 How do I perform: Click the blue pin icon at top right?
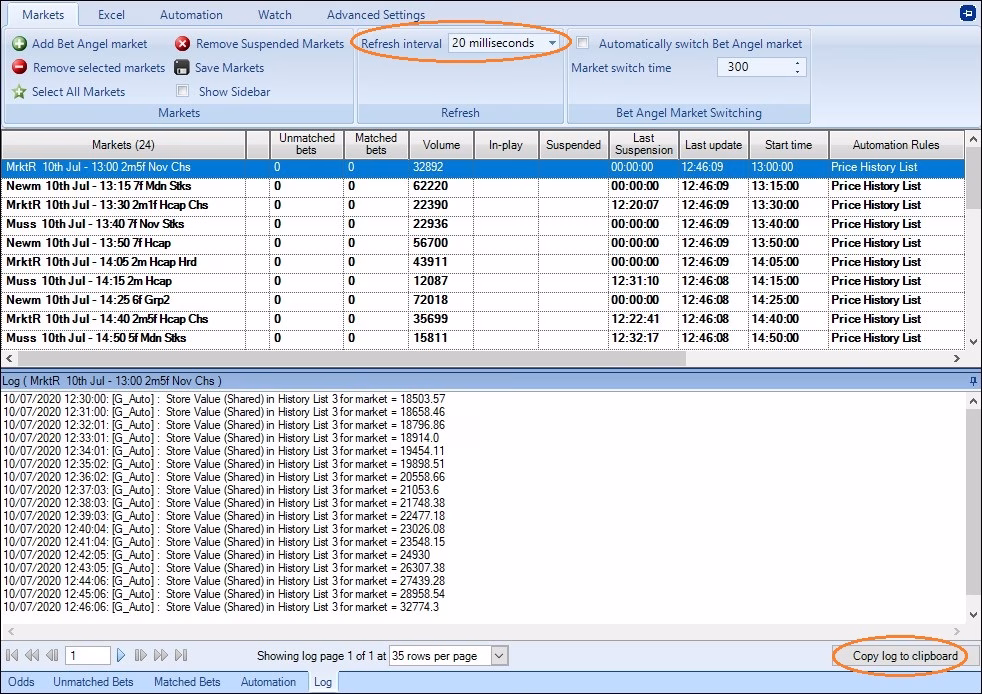click(x=968, y=13)
